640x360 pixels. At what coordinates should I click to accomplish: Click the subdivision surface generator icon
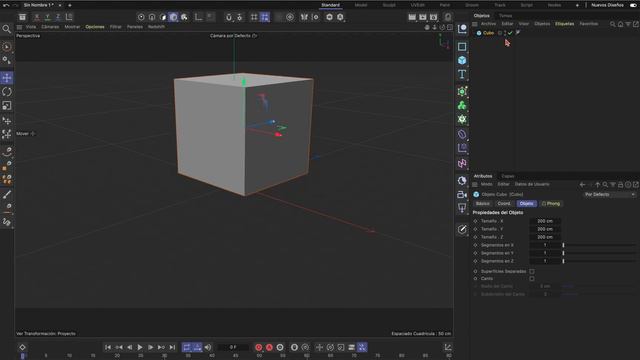(462, 91)
